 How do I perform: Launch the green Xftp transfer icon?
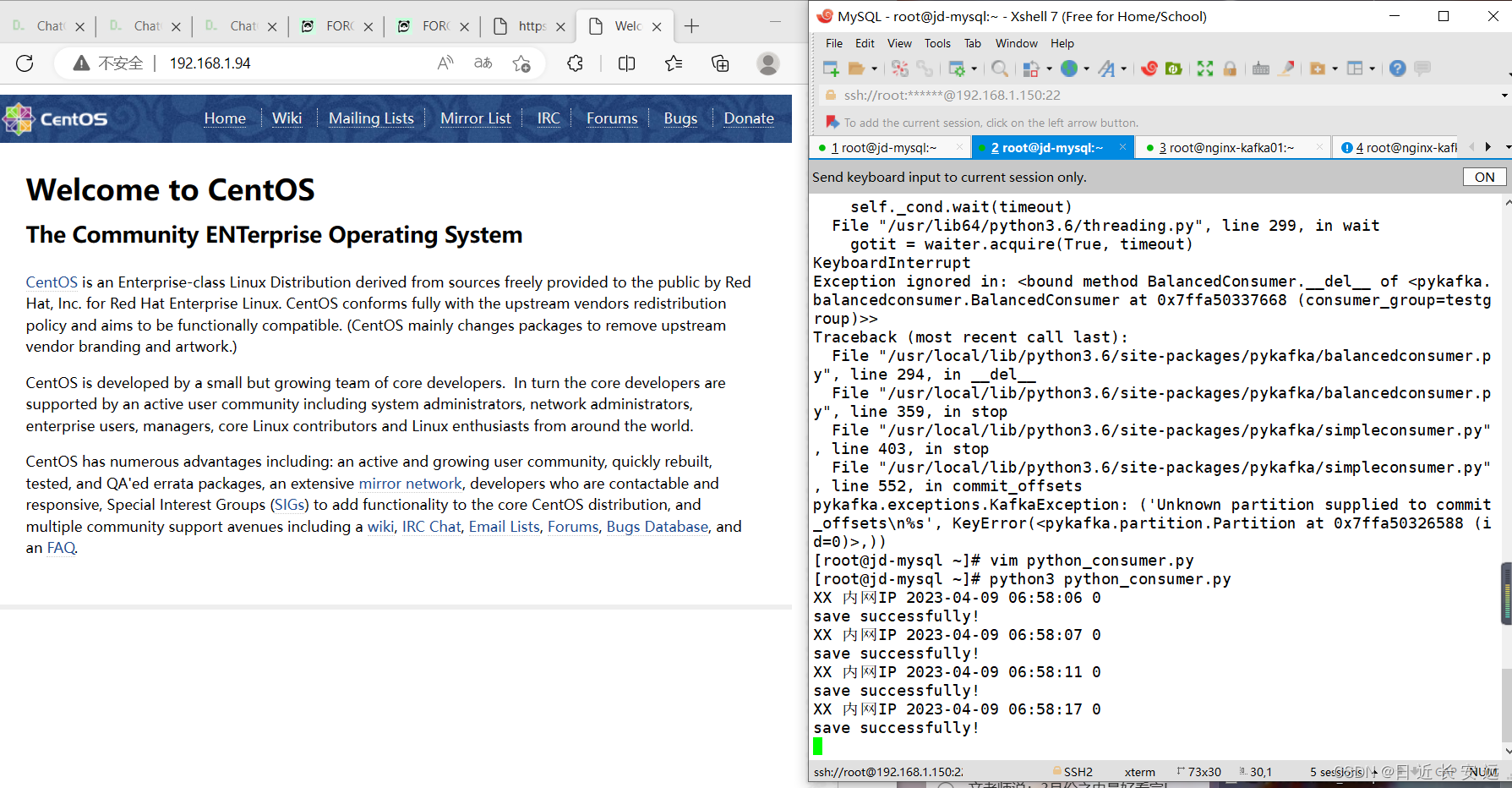(1174, 68)
